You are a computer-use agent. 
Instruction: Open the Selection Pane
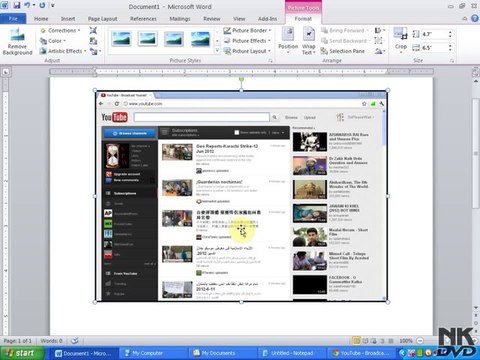pos(343,51)
